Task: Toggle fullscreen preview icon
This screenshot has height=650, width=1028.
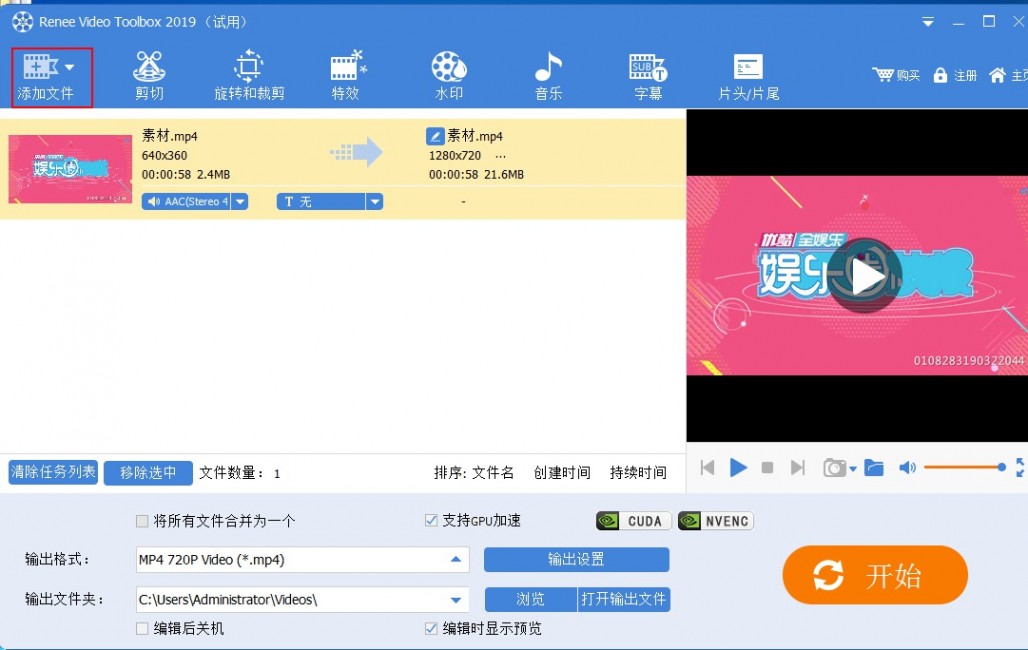Action: 1021,467
